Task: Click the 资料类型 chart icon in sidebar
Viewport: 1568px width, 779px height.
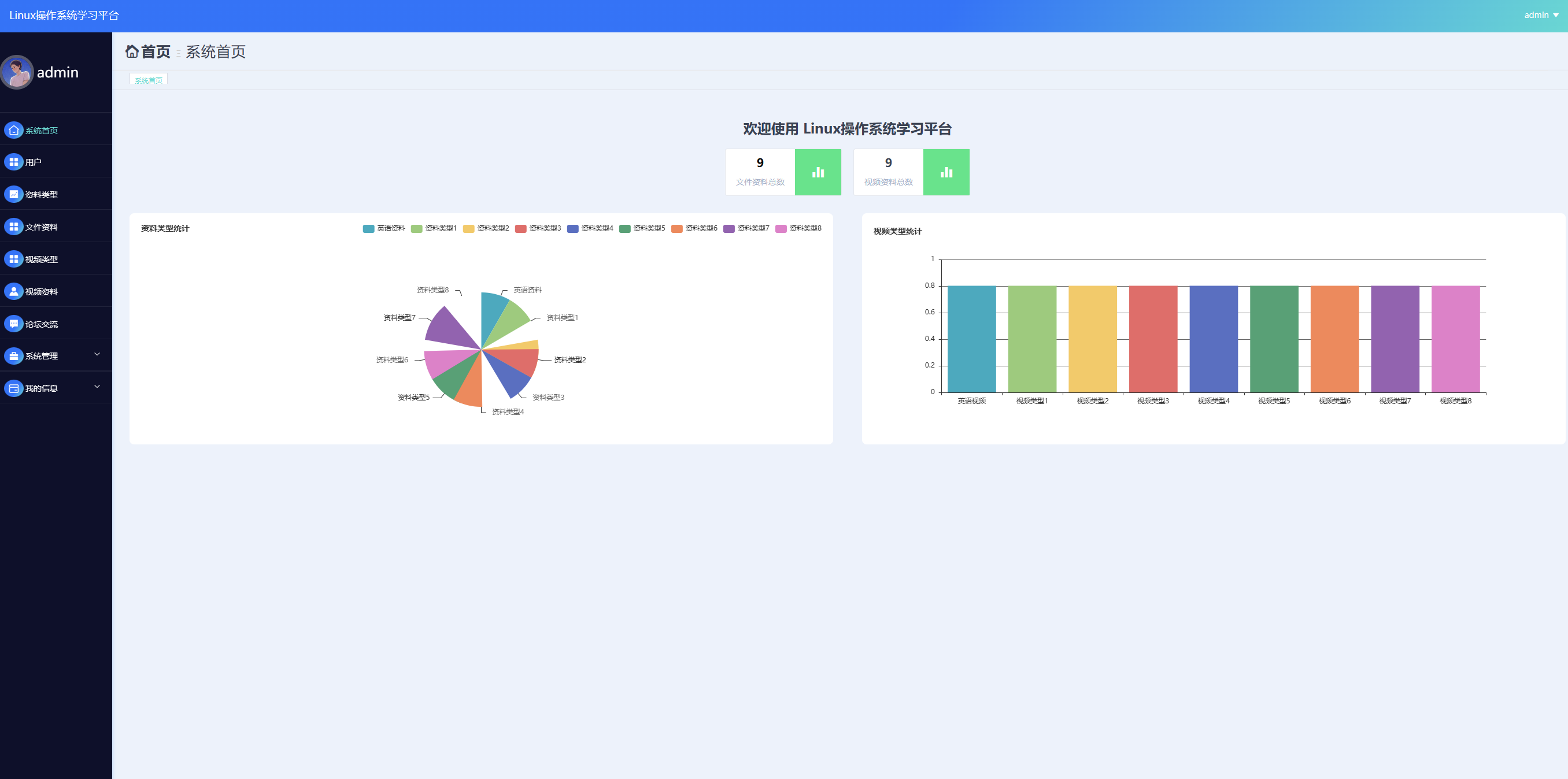Action: [x=13, y=194]
